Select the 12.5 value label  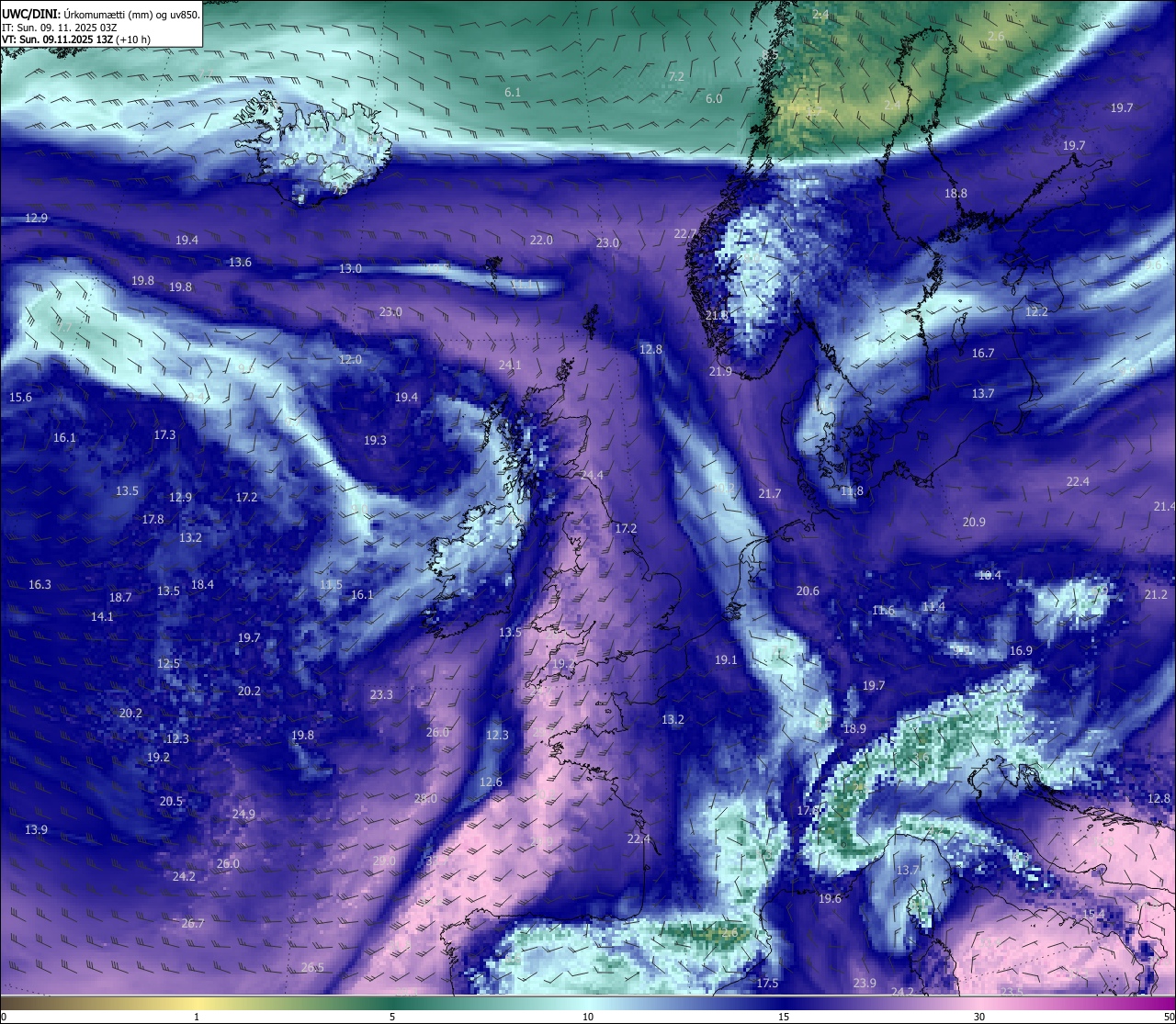pos(168,664)
